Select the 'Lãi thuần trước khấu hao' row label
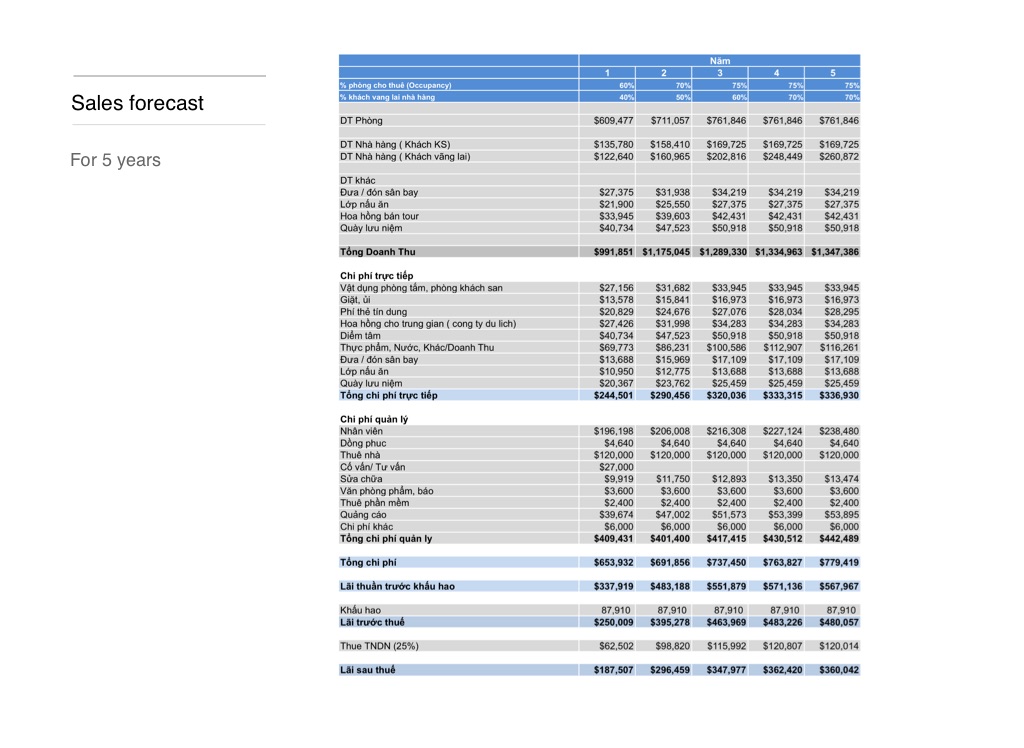Screen dimensions: 1024x748 pos(396,586)
